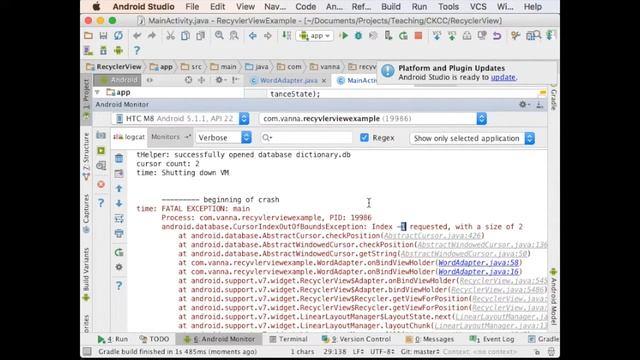Open the HTC M8 device dropdown
Screen dimensions: 640x360
(x=181, y=119)
